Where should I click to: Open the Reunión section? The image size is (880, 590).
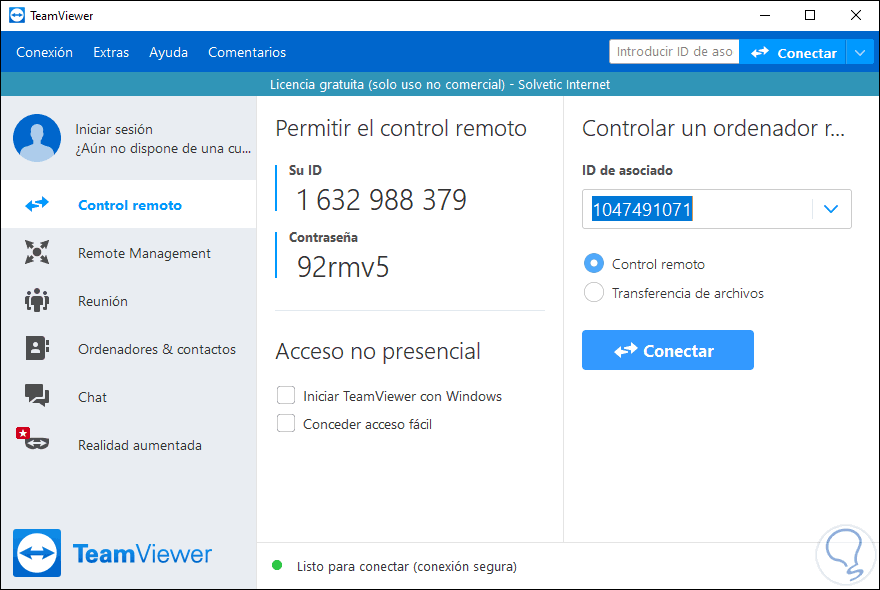click(129, 301)
